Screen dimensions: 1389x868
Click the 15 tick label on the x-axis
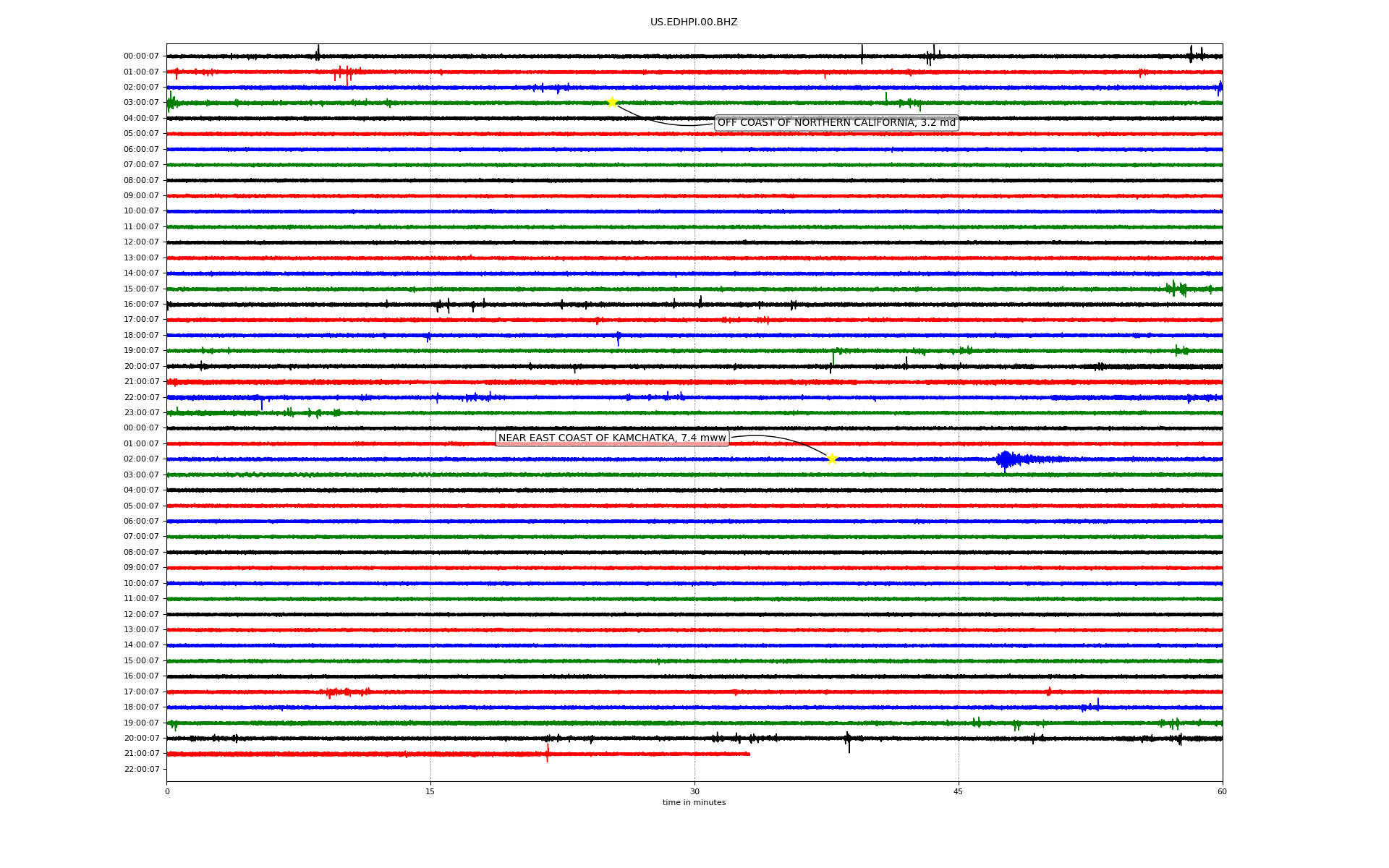[430, 791]
